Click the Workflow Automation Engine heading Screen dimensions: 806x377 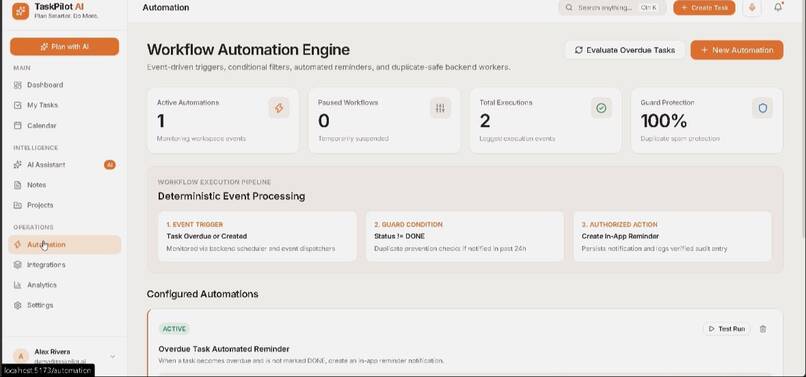click(248, 50)
